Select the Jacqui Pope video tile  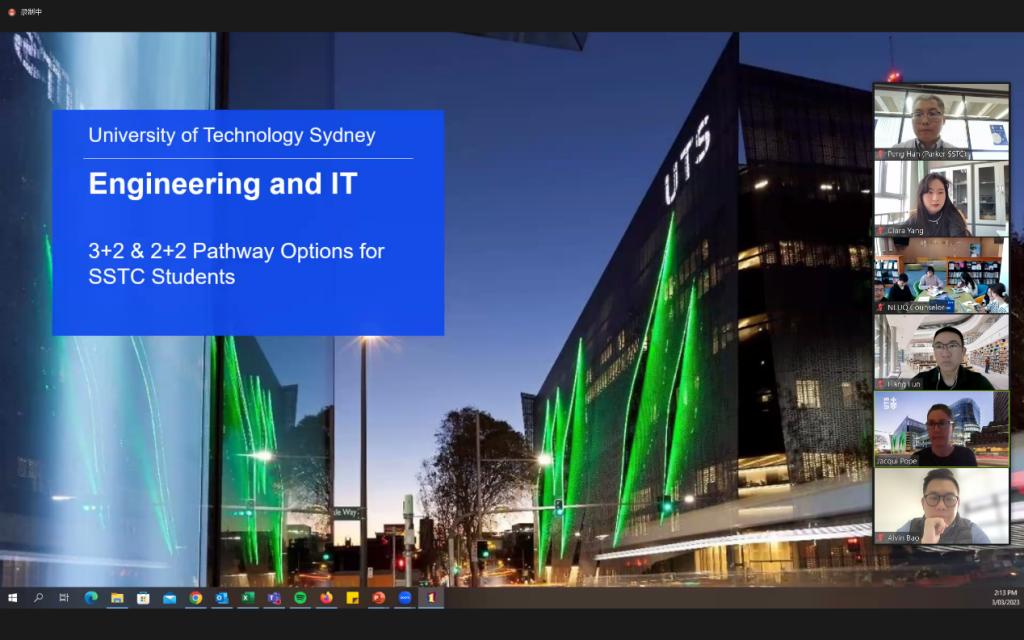(x=941, y=428)
